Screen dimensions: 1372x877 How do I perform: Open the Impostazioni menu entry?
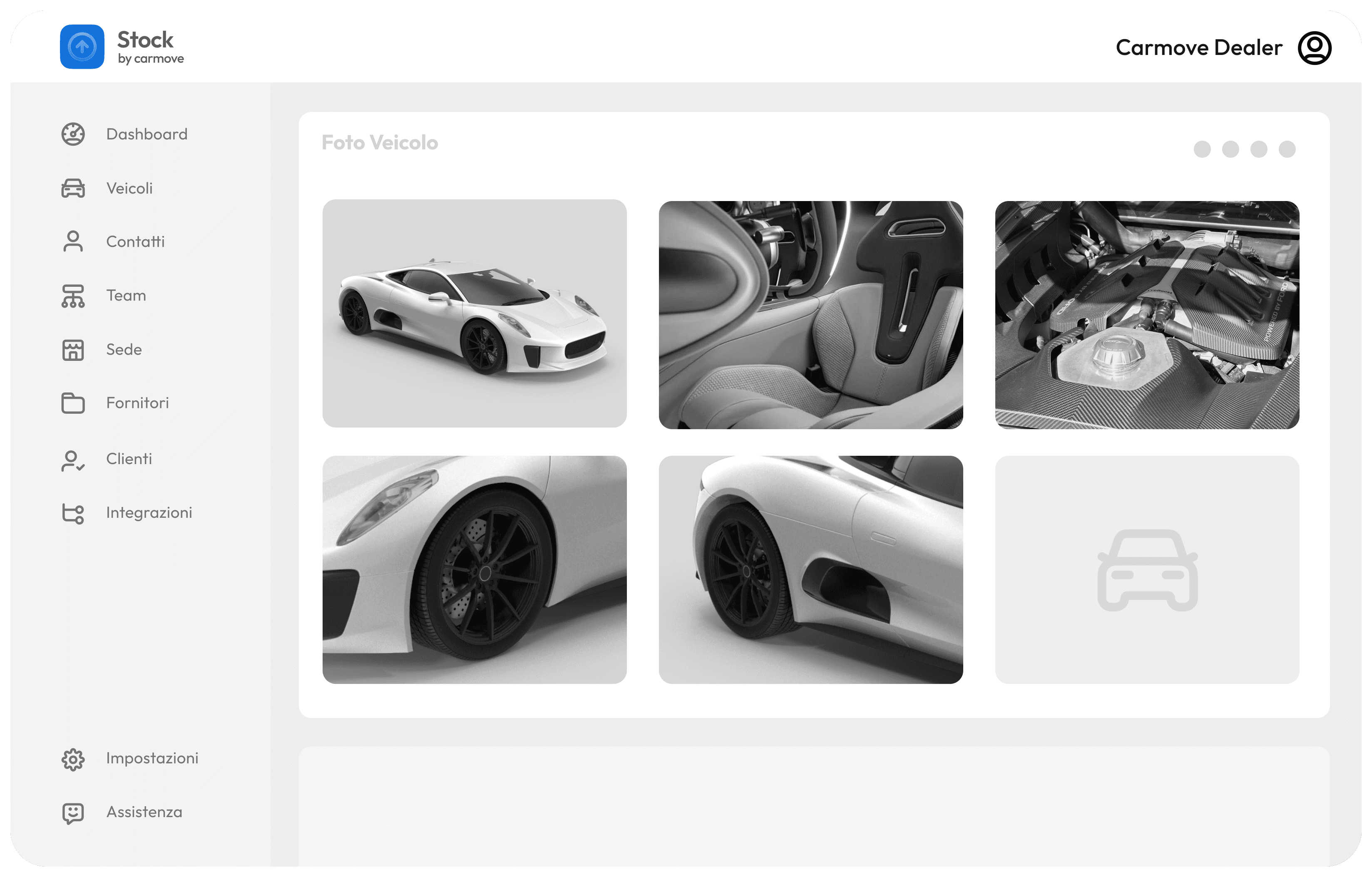[x=152, y=758]
